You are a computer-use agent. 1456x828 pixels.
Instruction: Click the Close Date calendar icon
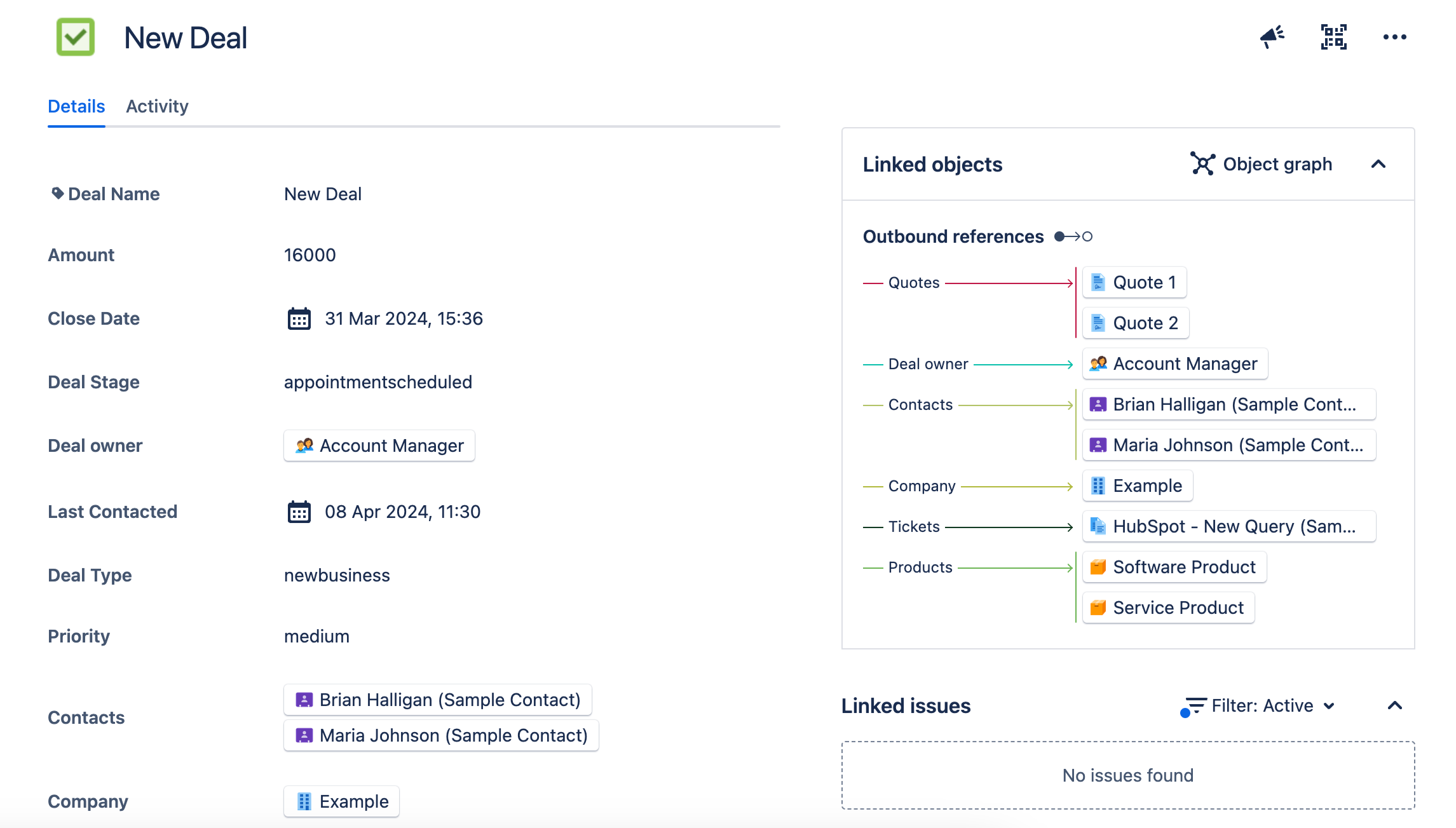click(x=299, y=318)
